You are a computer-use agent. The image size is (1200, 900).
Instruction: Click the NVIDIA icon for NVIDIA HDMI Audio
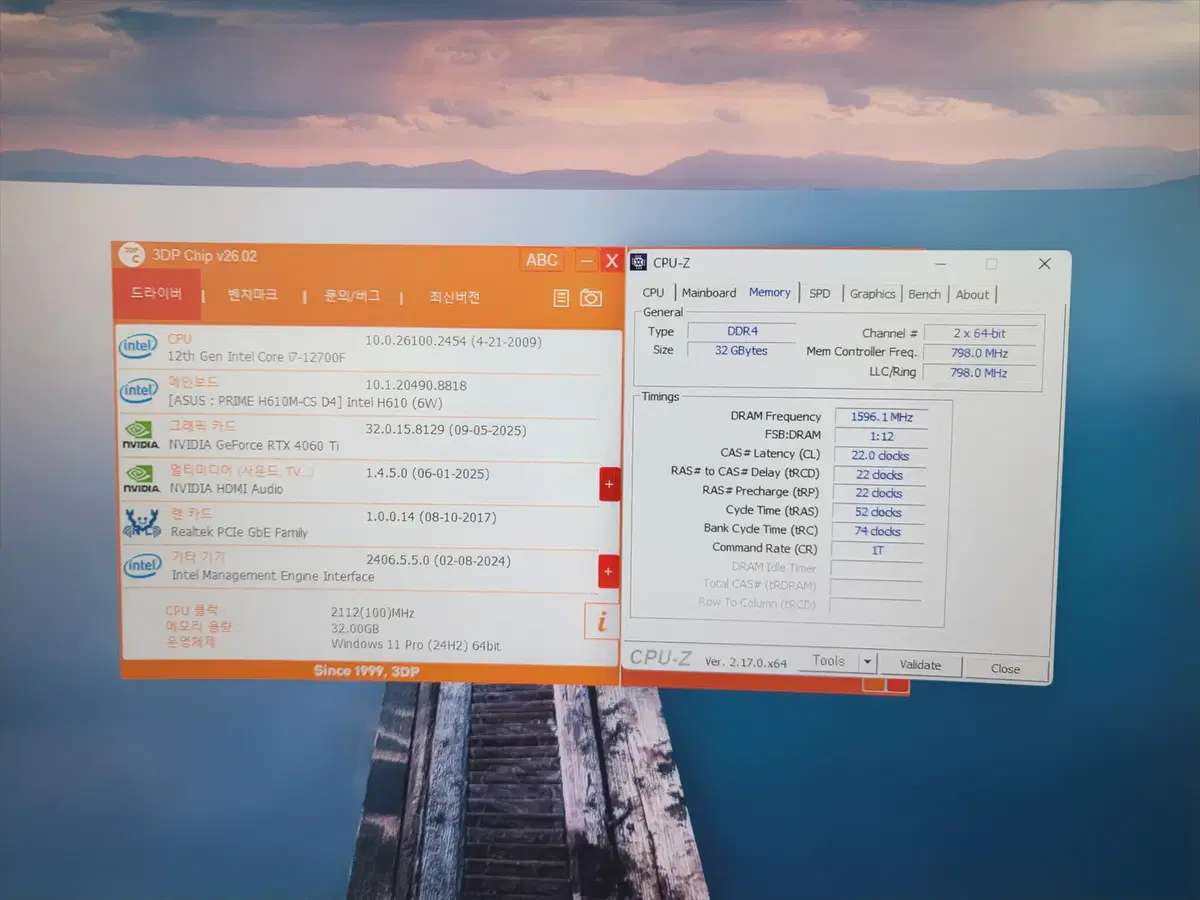pyautogui.click(x=141, y=479)
